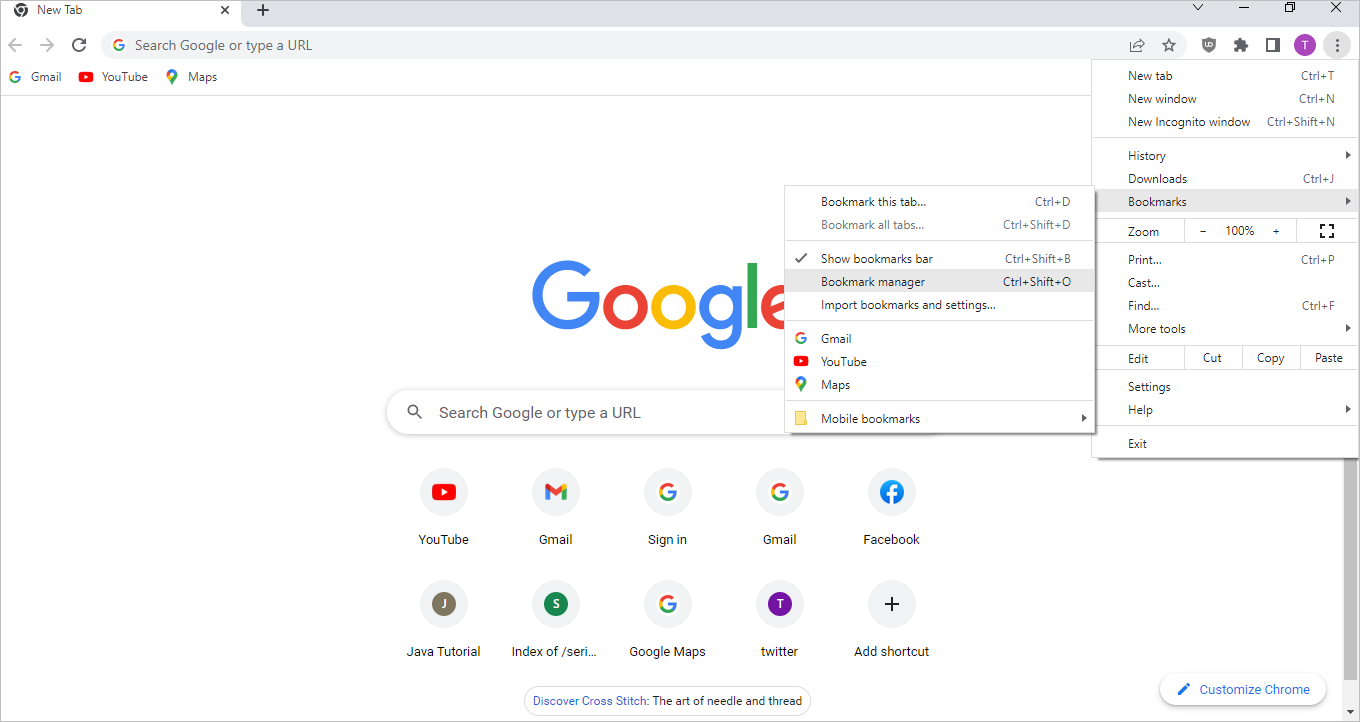
Task: Open the tab search dropdown arrow
Action: 1198,8
